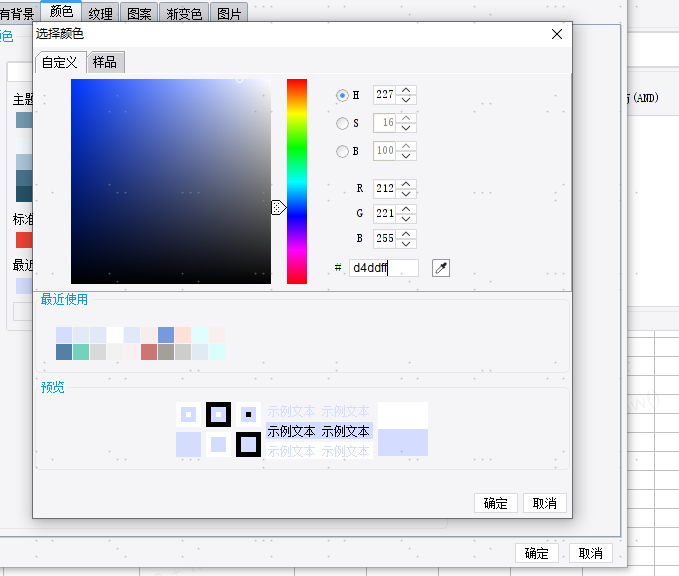Decrease the H value with the down arrow

(x=406, y=100)
